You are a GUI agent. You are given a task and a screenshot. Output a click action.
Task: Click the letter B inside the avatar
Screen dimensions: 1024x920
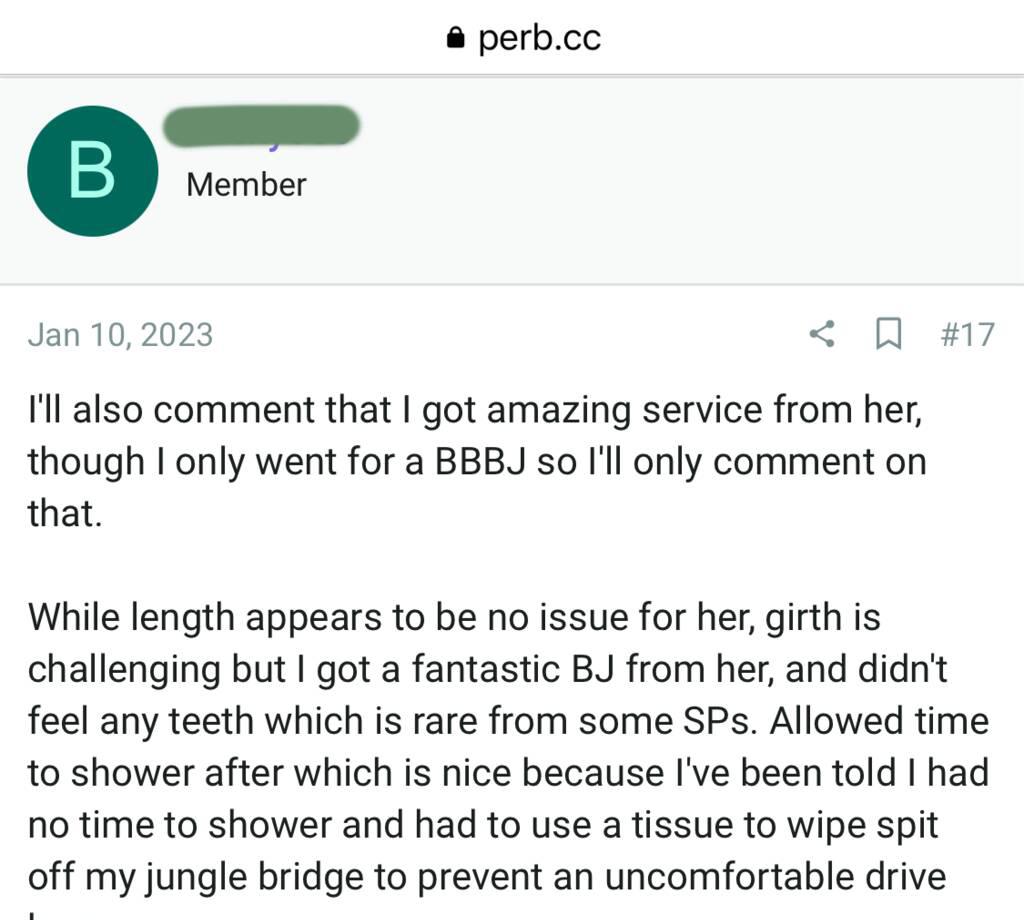click(x=92, y=171)
